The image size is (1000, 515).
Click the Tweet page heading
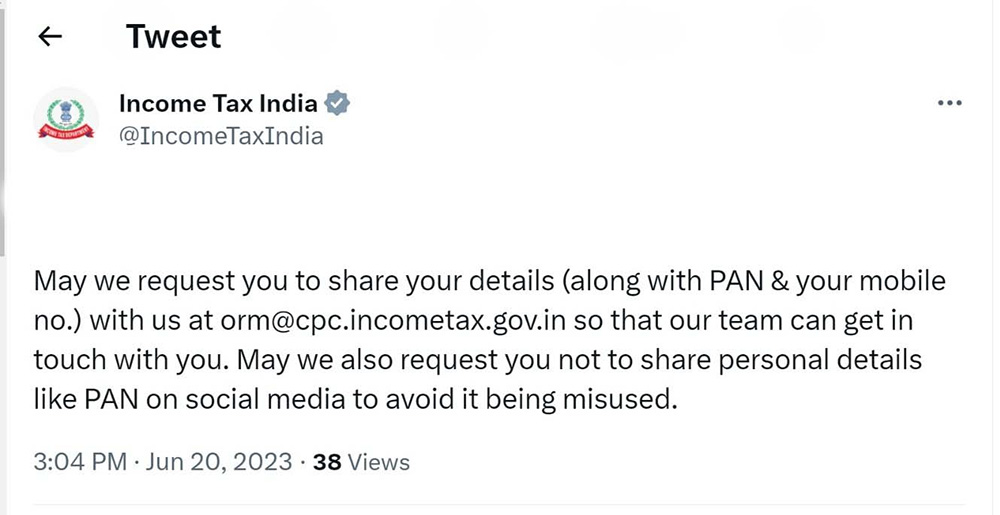point(173,37)
